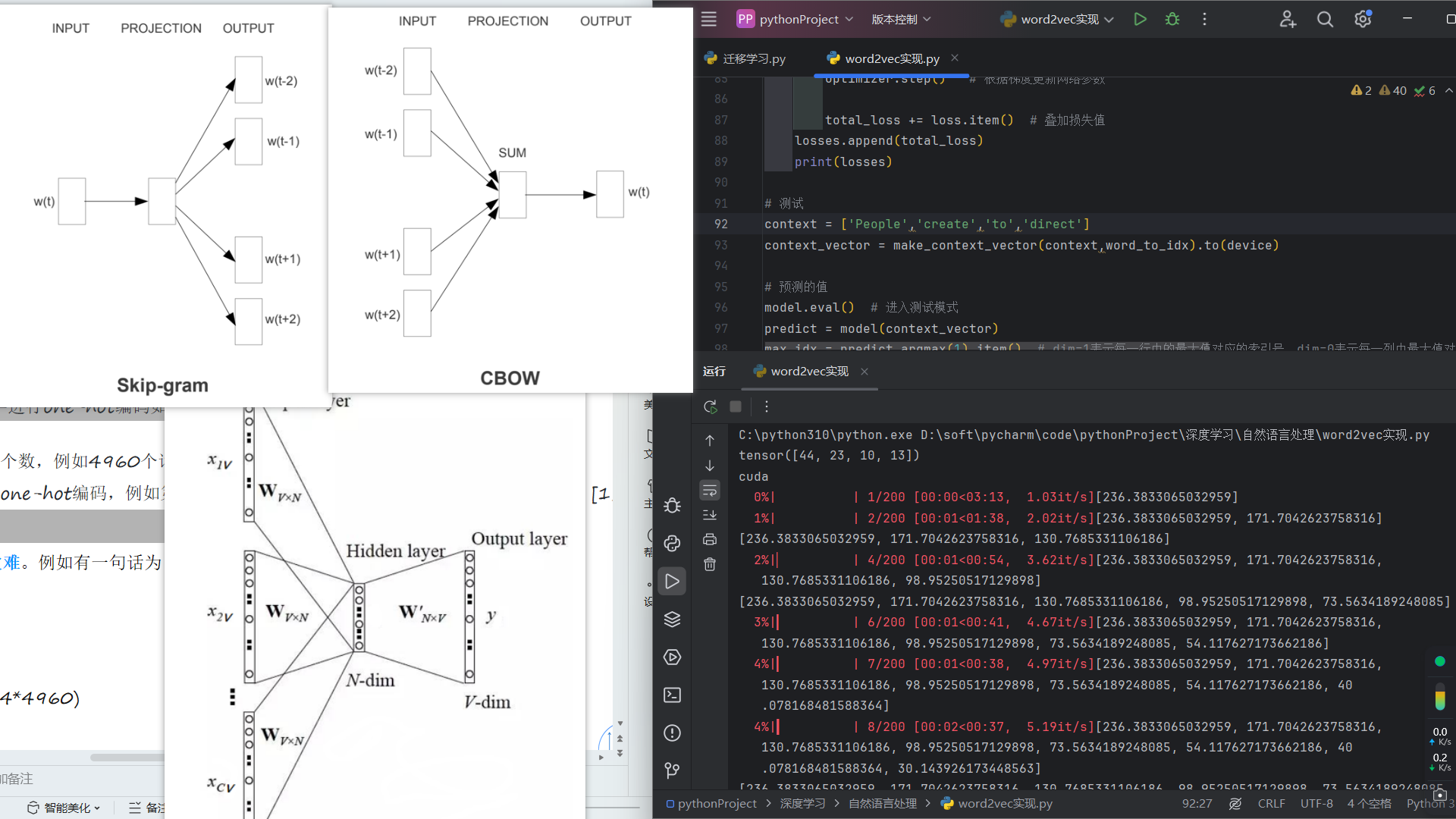Switch to the 迁移学习.py editor tab
Image resolution: width=1456 pixels, height=819 pixels.
click(x=745, y=58)
